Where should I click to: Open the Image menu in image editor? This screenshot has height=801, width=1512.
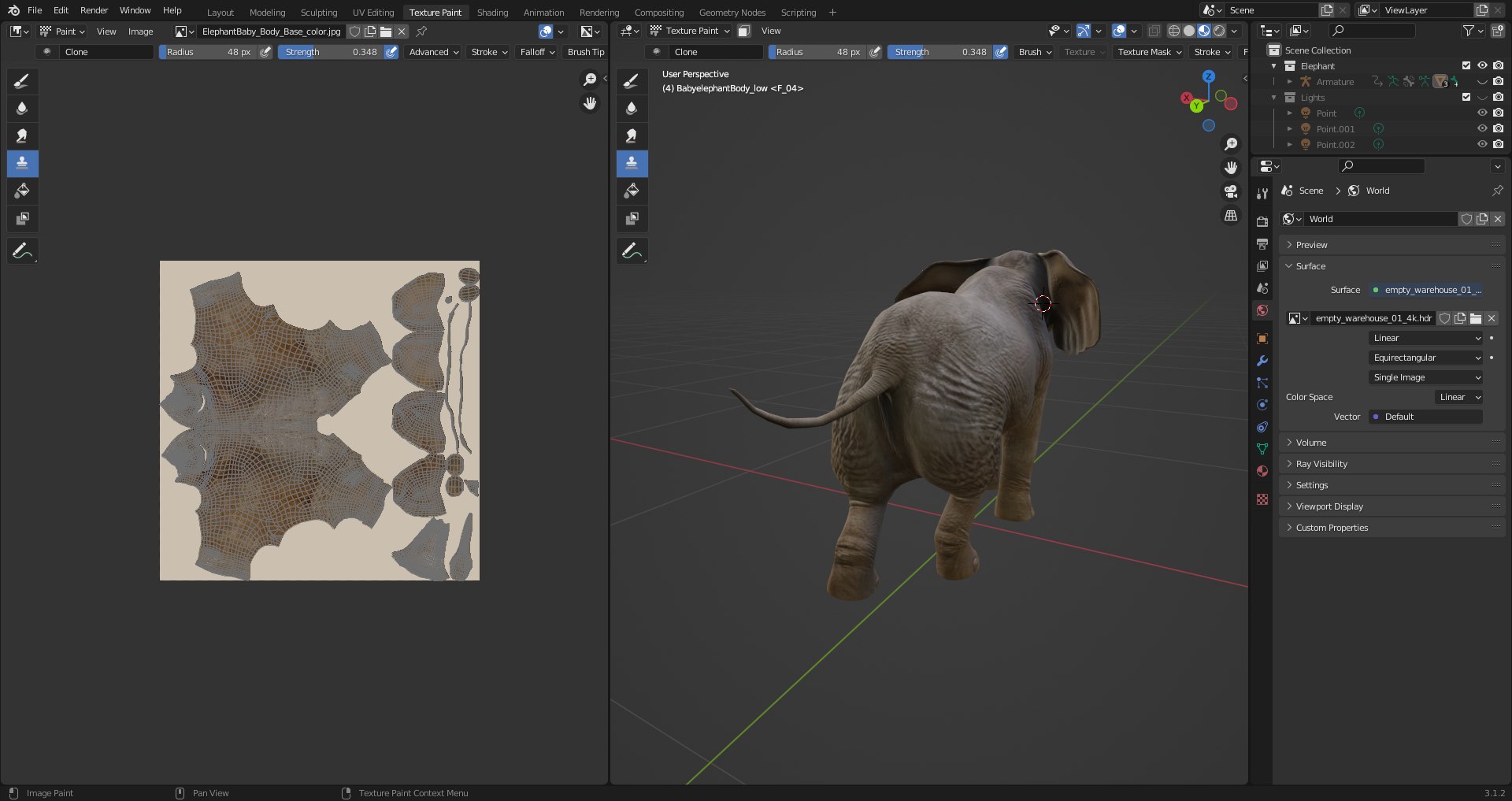point(140,32)
